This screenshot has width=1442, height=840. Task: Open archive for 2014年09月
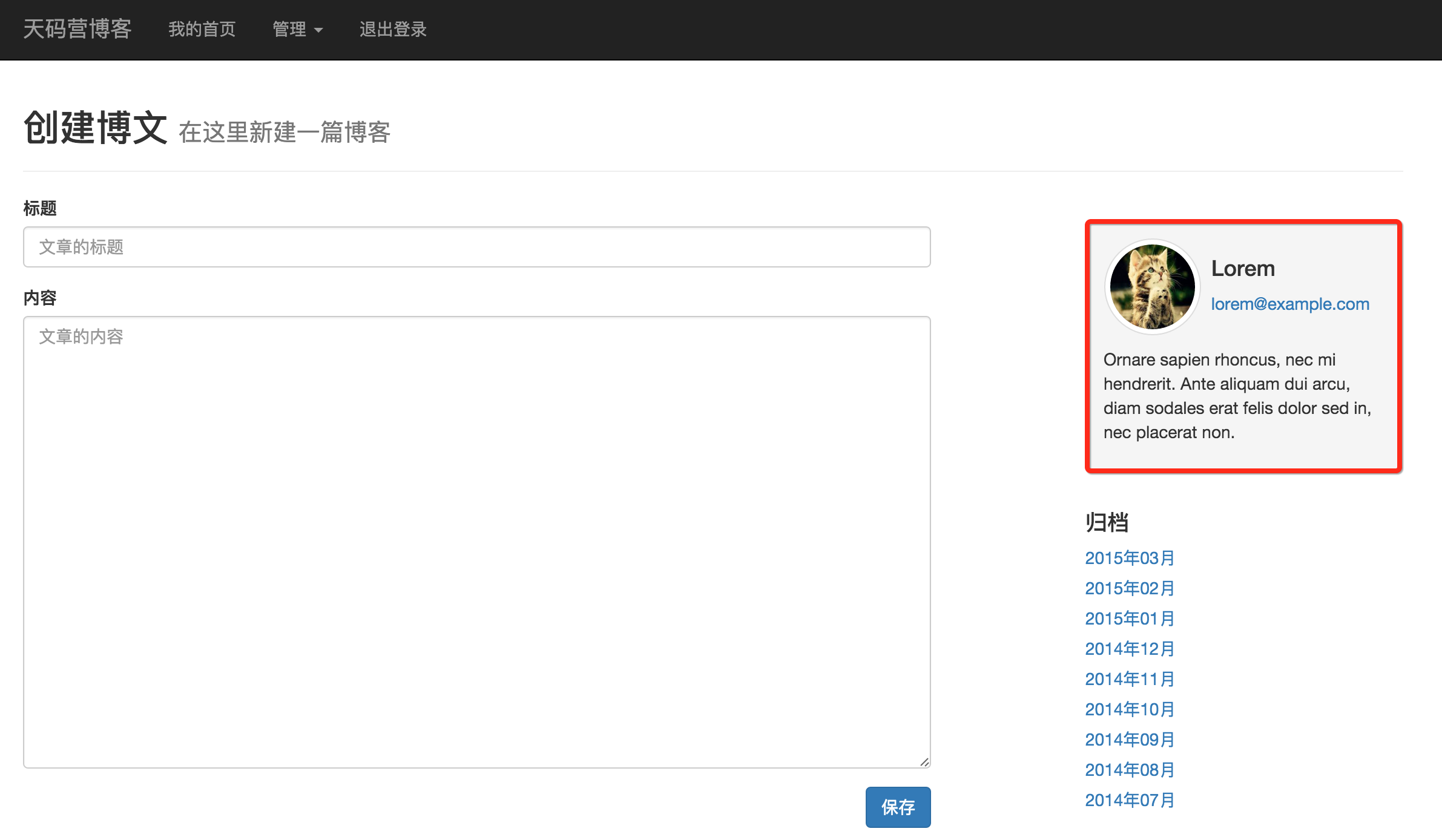click(x=1129, y=739)
